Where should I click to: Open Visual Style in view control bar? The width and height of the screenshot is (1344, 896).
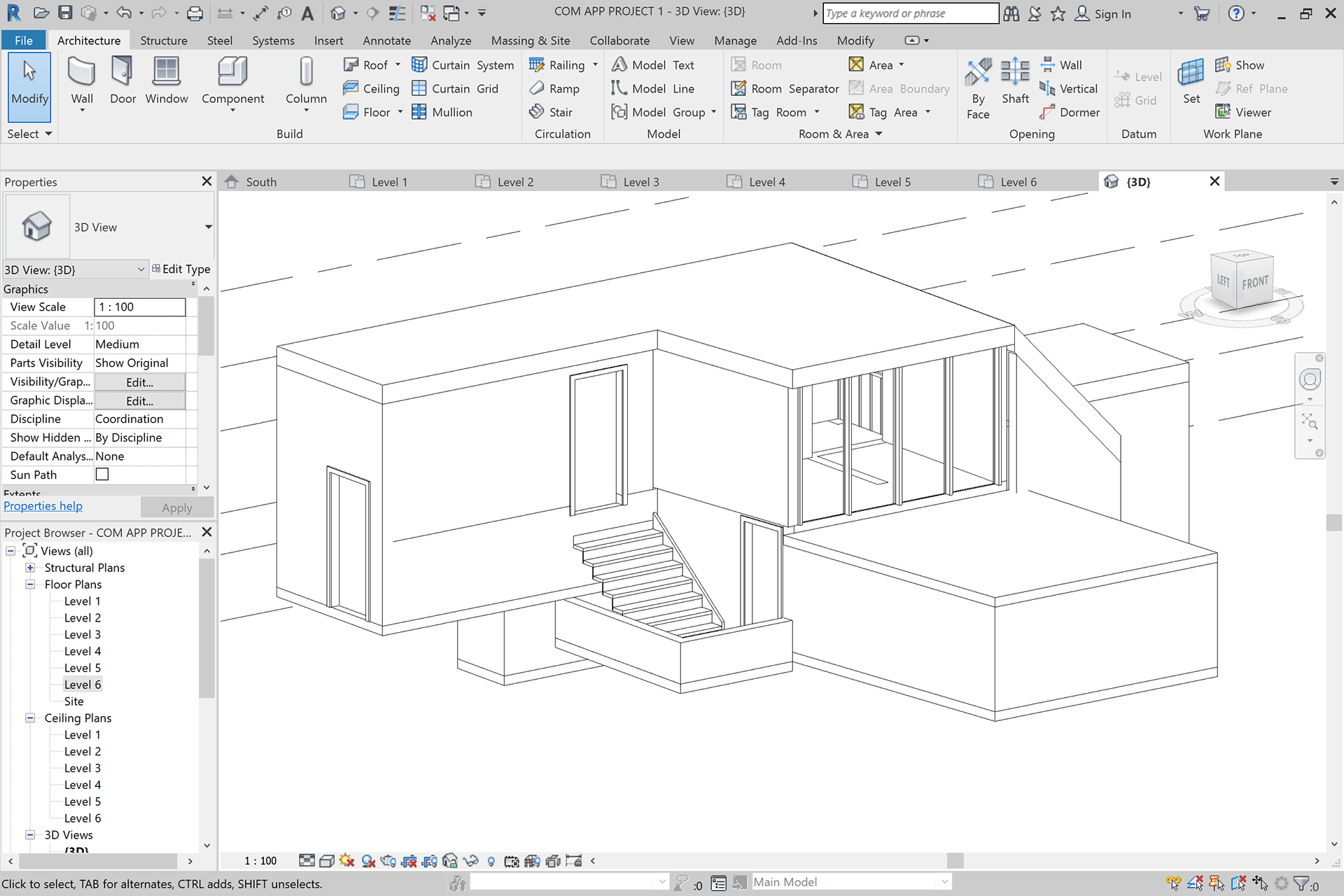[x=326, y=861]
